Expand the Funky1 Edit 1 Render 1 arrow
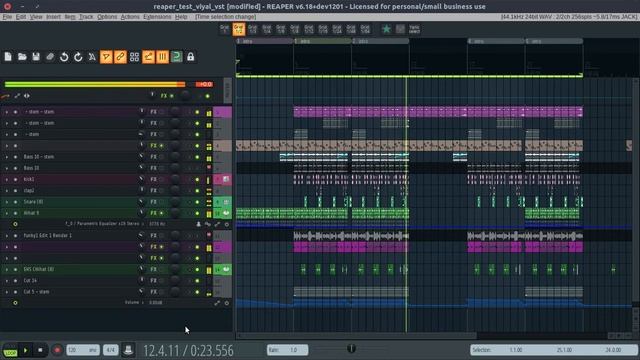The image size is (640, 360). point(6,236)
